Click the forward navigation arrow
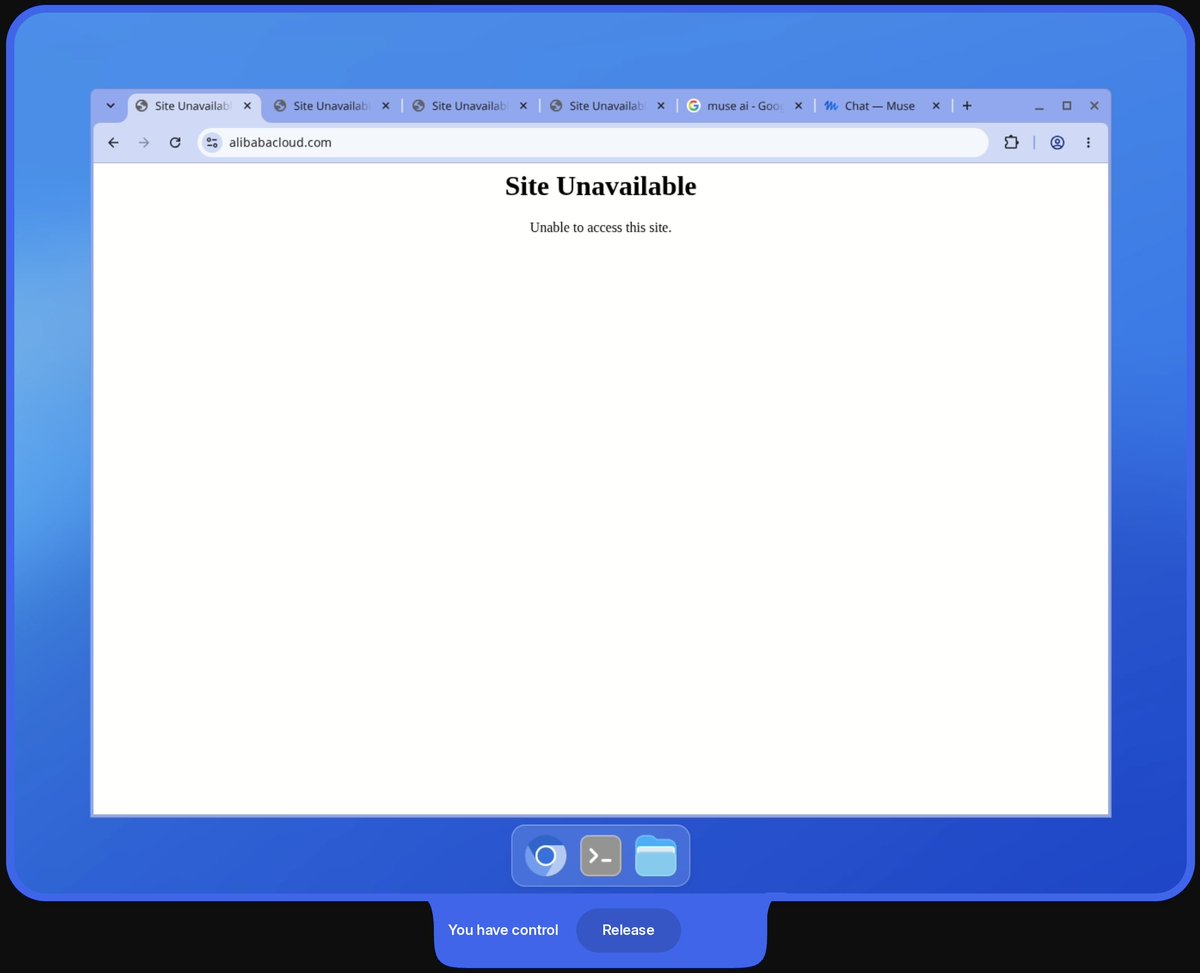This screenshot has width=1200, height=973. pyautogui.click(x=144, y=143)
